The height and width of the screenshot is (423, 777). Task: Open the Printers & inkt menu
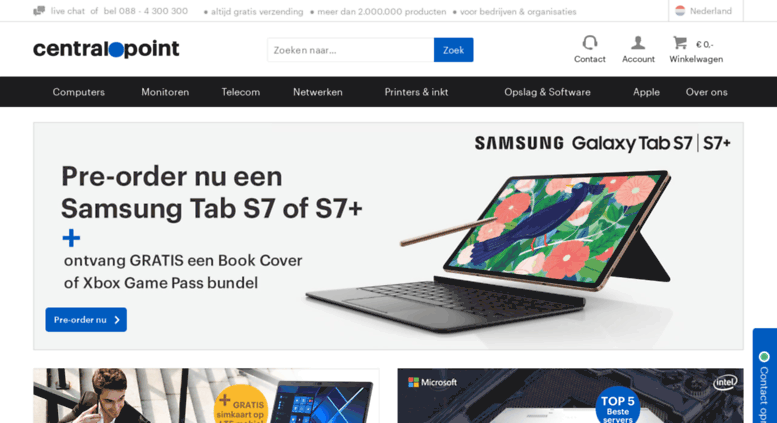[x=416, y=92]
